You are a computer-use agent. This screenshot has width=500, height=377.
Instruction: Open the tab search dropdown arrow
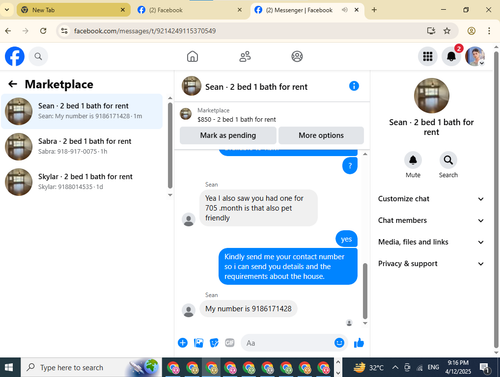pyautogui.click(x=7, y=10)
